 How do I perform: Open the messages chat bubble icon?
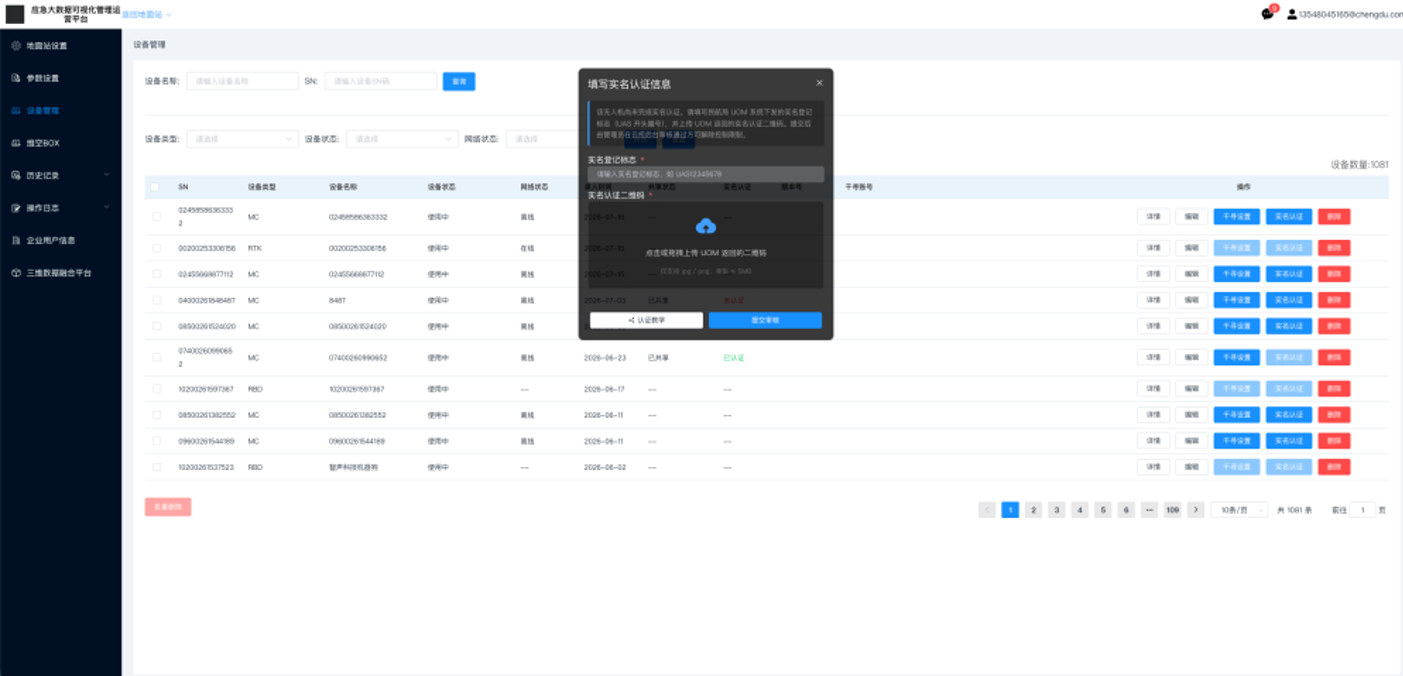(x=1267, y=14)
